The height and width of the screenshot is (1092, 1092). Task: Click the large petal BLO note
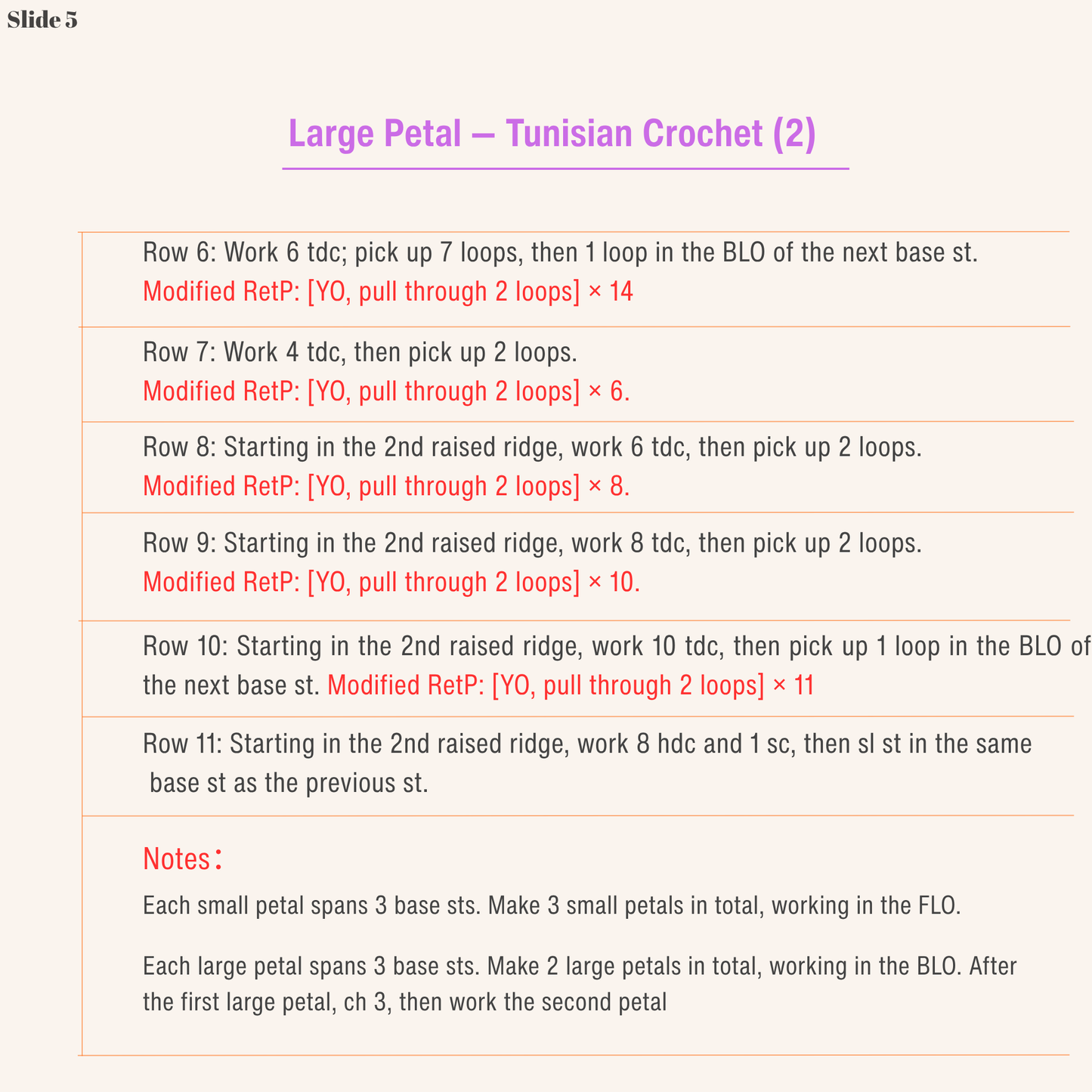pos(580,966)
